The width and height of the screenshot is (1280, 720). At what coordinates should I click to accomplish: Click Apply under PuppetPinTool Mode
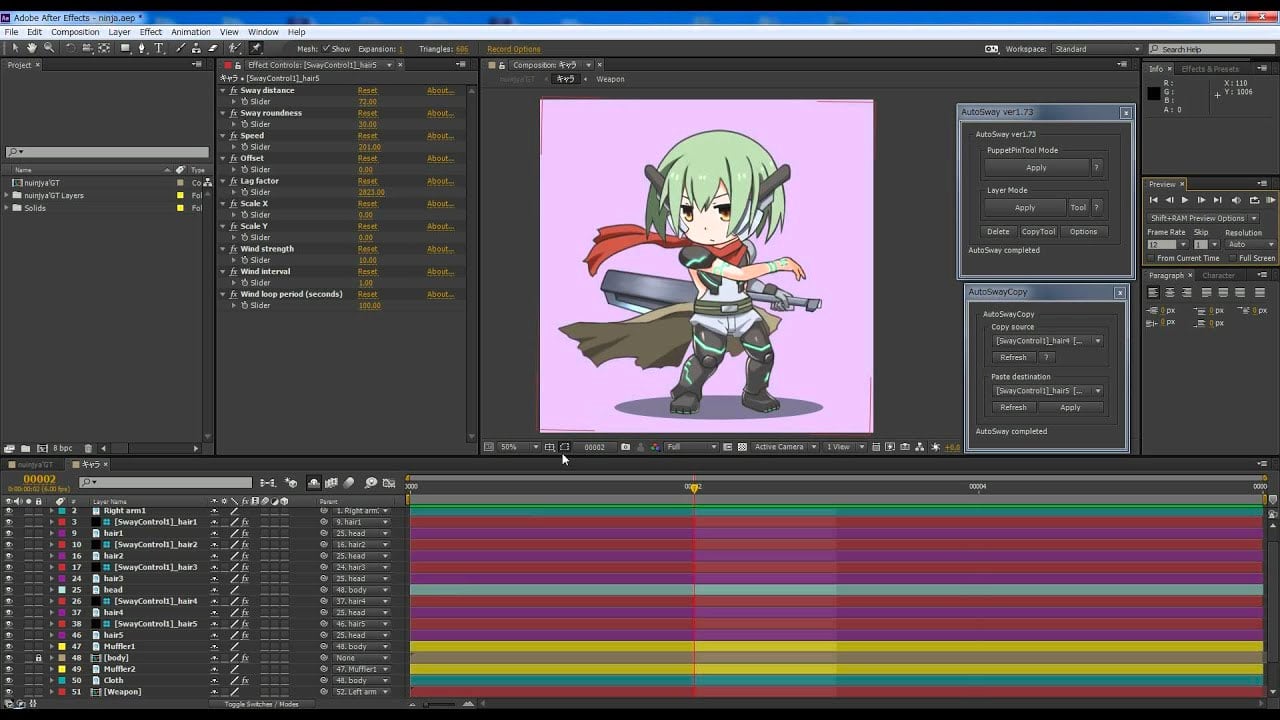pyautogui.click(x=1036, y=168)
